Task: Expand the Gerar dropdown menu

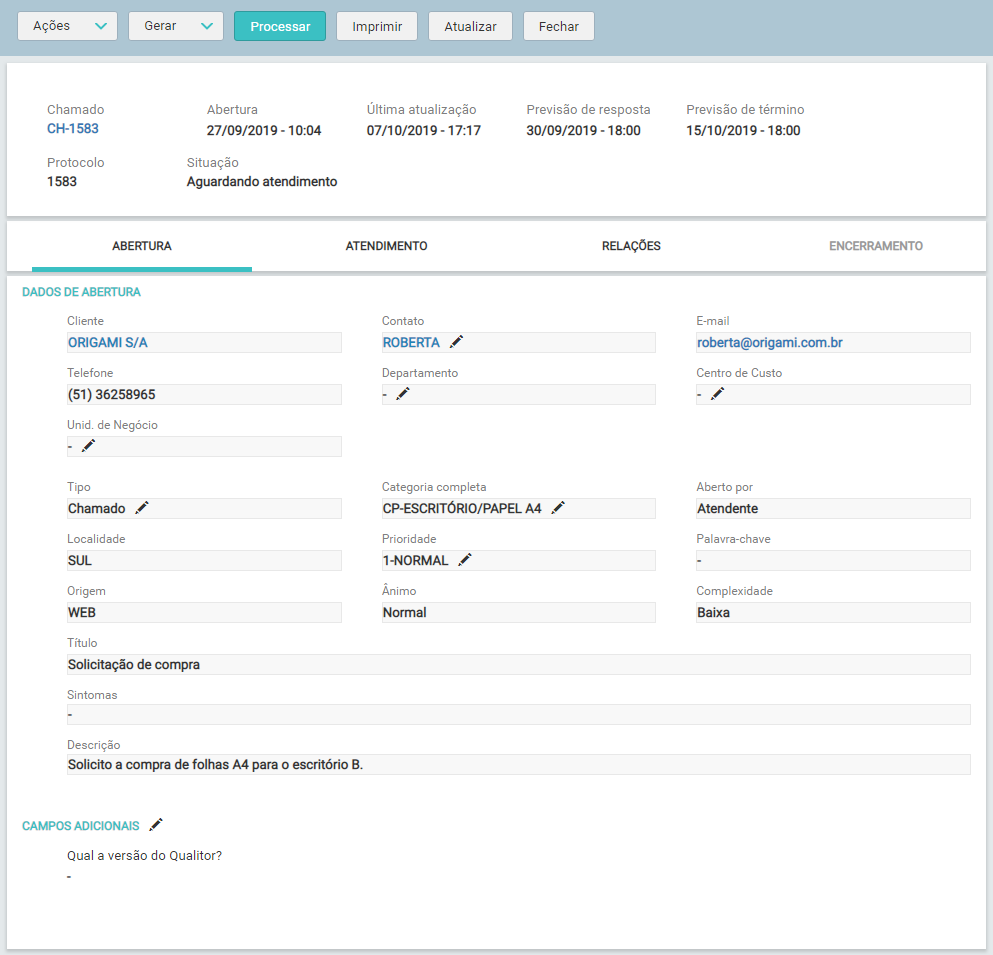Action: tap(175, 26)
